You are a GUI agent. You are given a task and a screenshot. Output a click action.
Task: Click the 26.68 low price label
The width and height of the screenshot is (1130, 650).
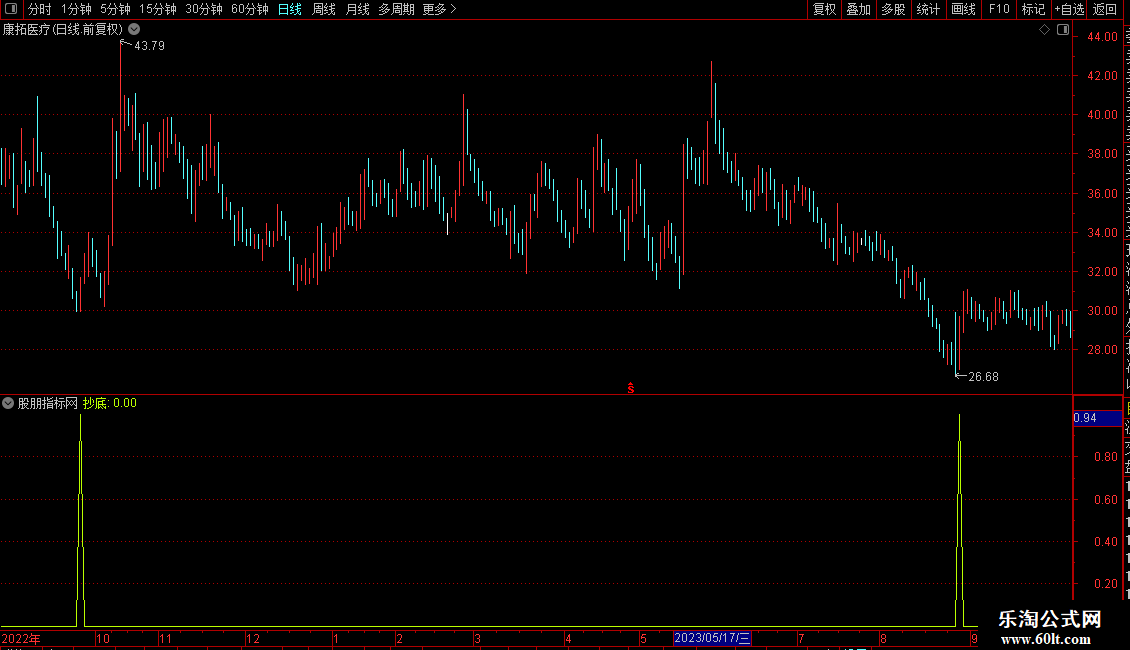tap(984, 377)
